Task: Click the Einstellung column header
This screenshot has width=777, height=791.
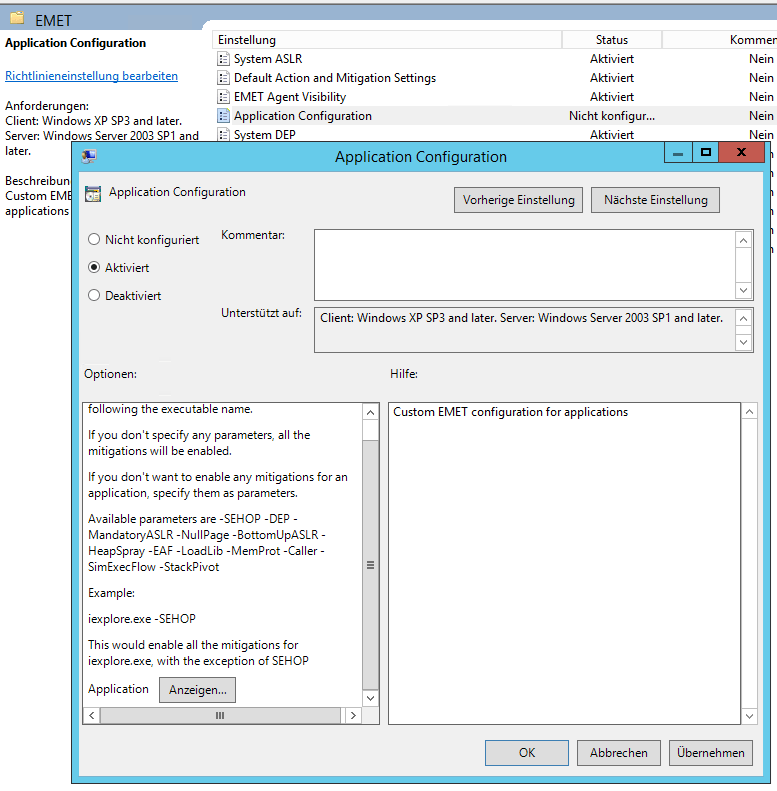Action: point(387,40)
